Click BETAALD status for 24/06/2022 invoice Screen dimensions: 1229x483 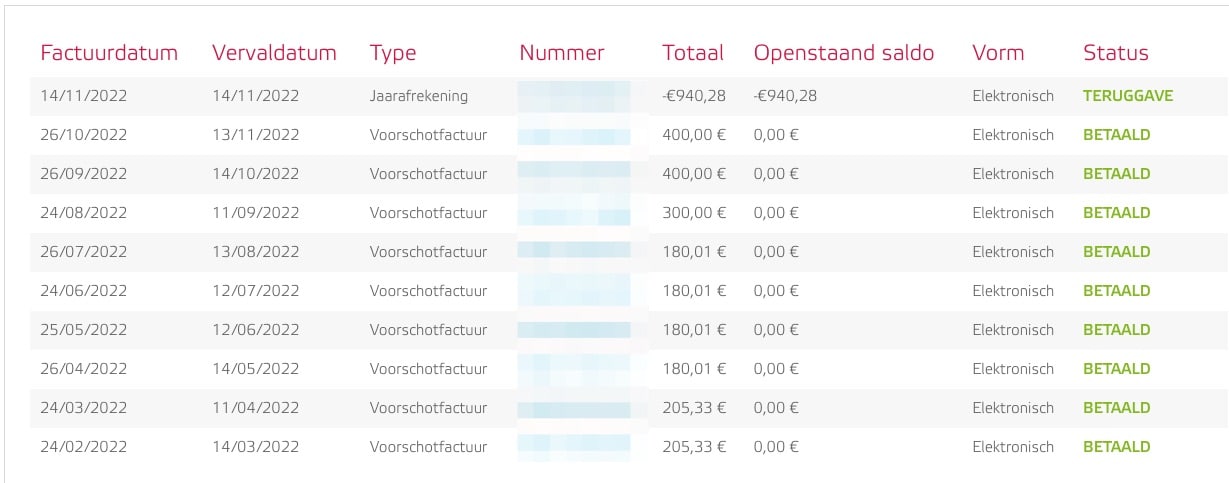(1117, 291)
